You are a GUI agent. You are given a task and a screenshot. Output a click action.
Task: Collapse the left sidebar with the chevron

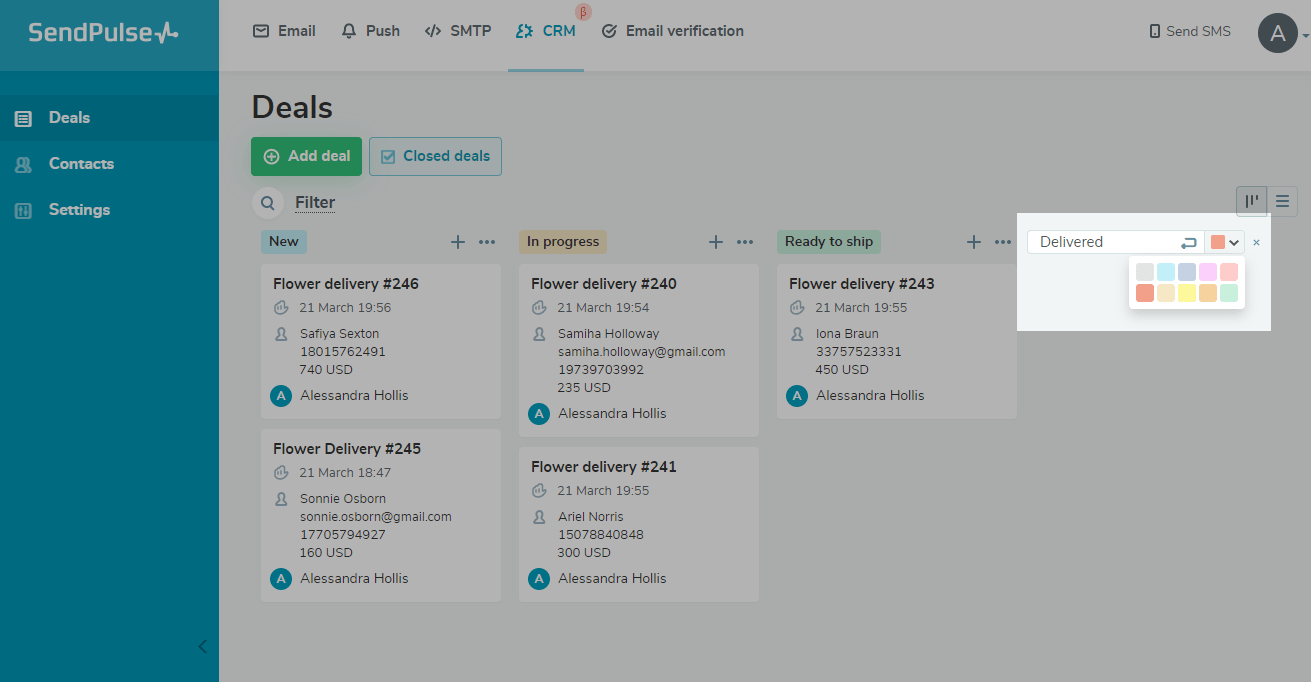pyautogui.click(x=203, y=646)
